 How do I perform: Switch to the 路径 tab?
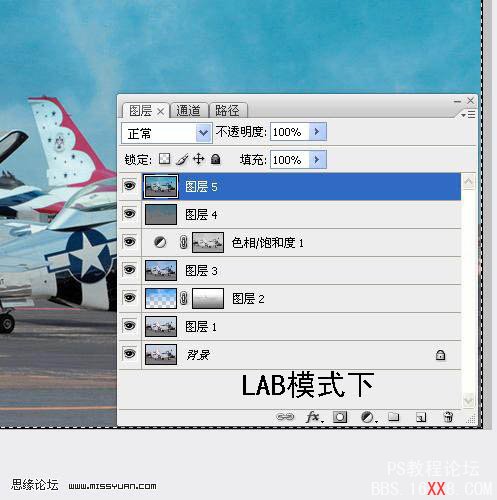click(228, 110)
